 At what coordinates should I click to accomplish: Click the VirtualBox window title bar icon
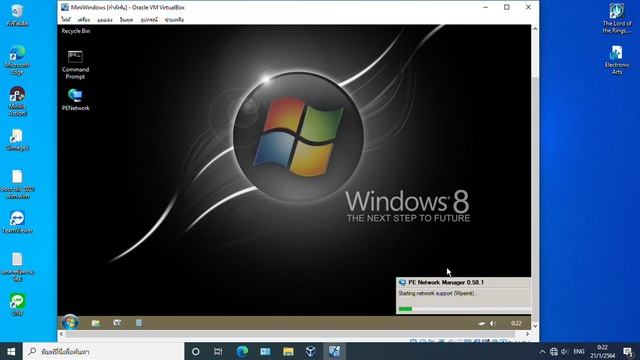coord(65,7)
